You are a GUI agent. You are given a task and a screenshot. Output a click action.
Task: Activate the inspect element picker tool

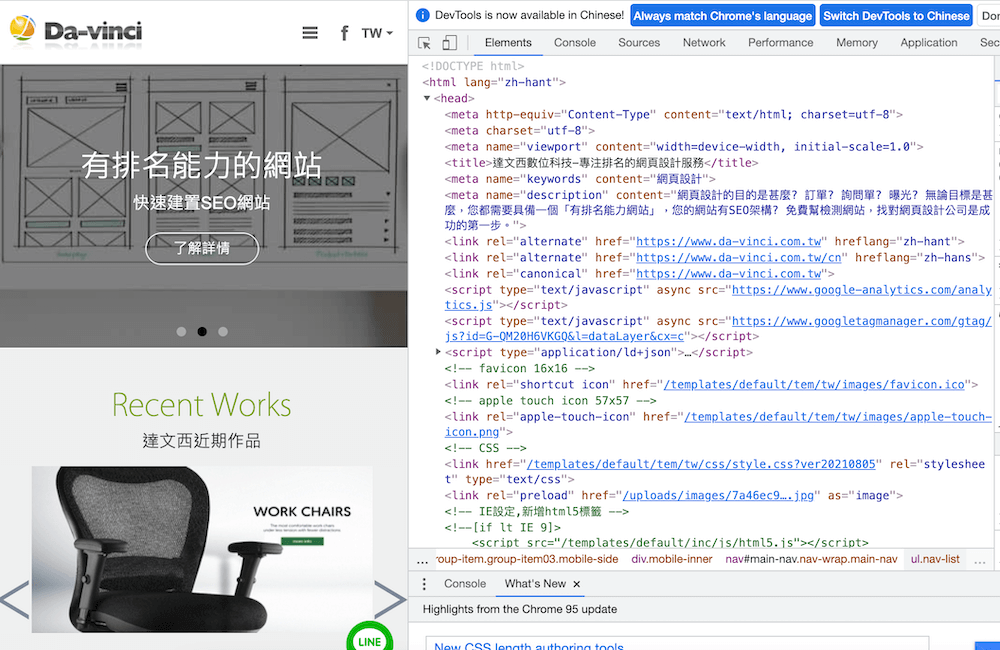click(425, 43)
